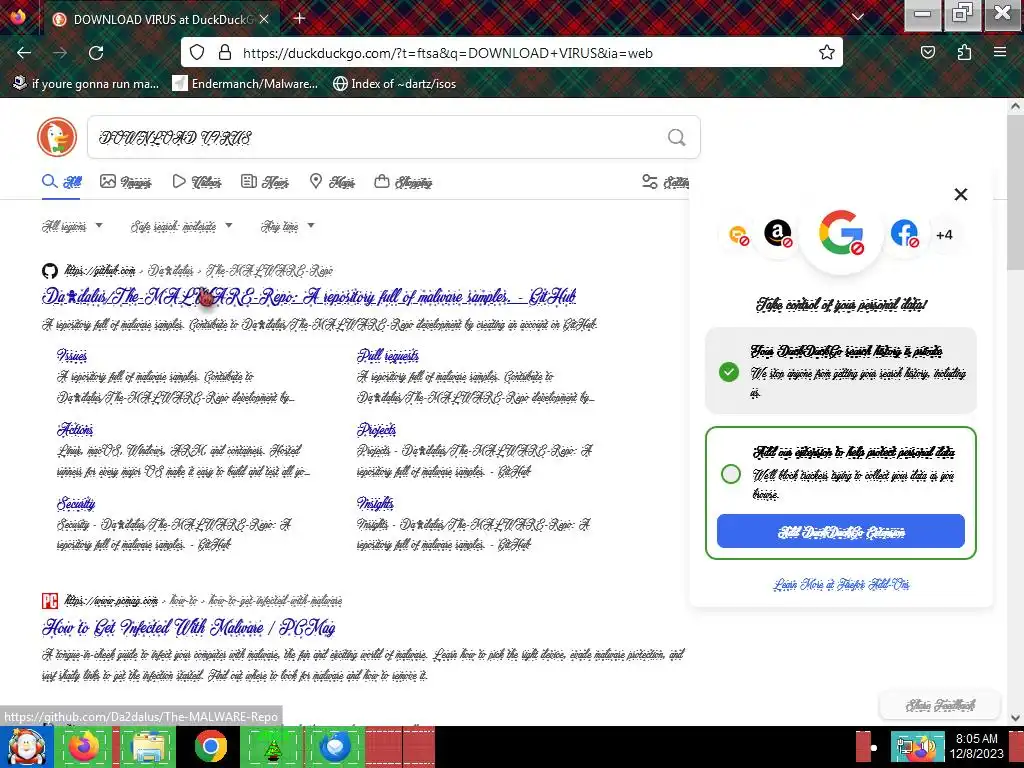The height and width of the screenshot is (768, 1024).
Task: Click the PCMag favicon beside the result
Action: pyautogui.click(x=50, y=600)
